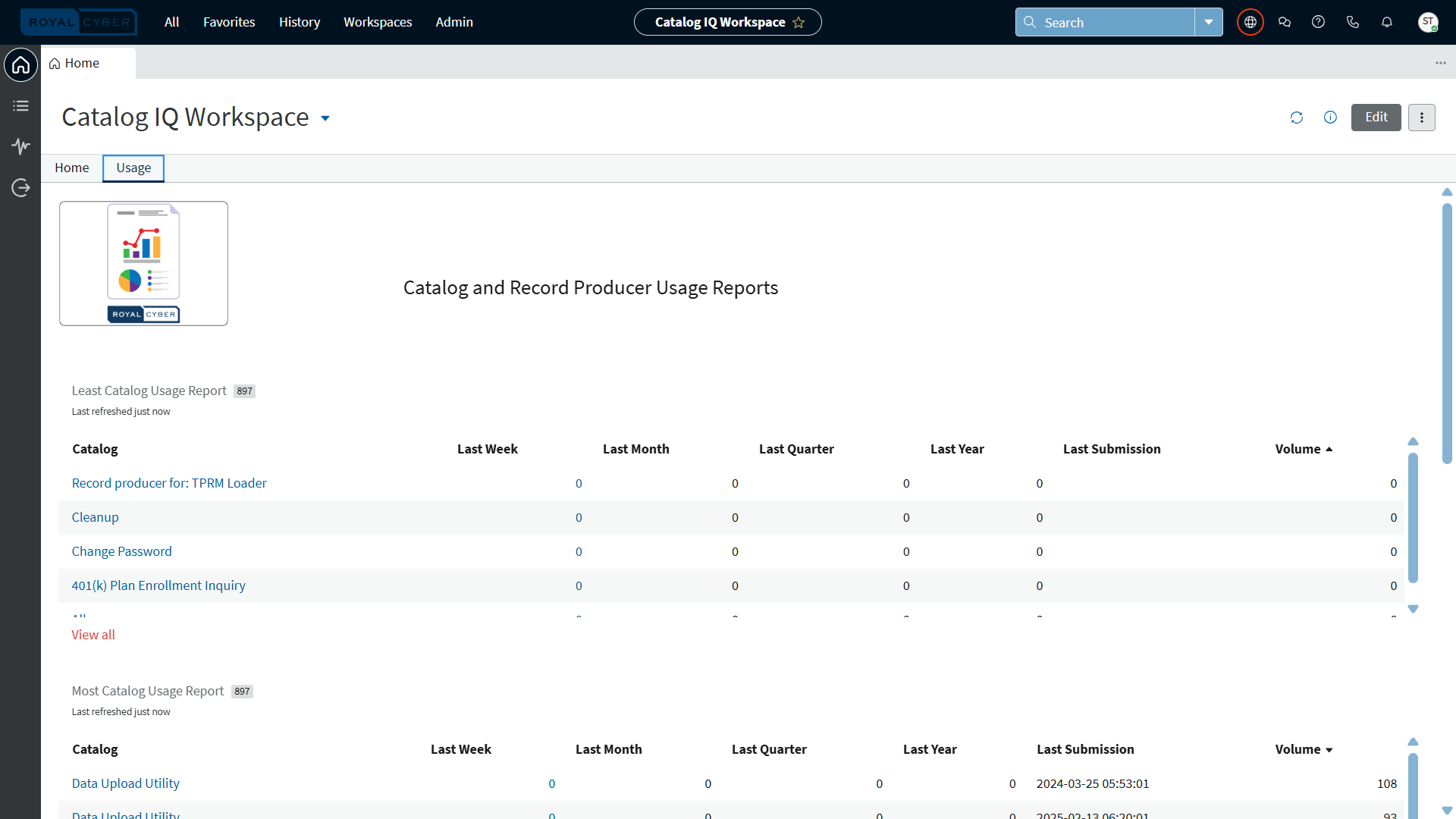Click the Least Usage report scrollbar down arrow
The height and width of the screenshot is (819, 1456).
point(1413,609)
